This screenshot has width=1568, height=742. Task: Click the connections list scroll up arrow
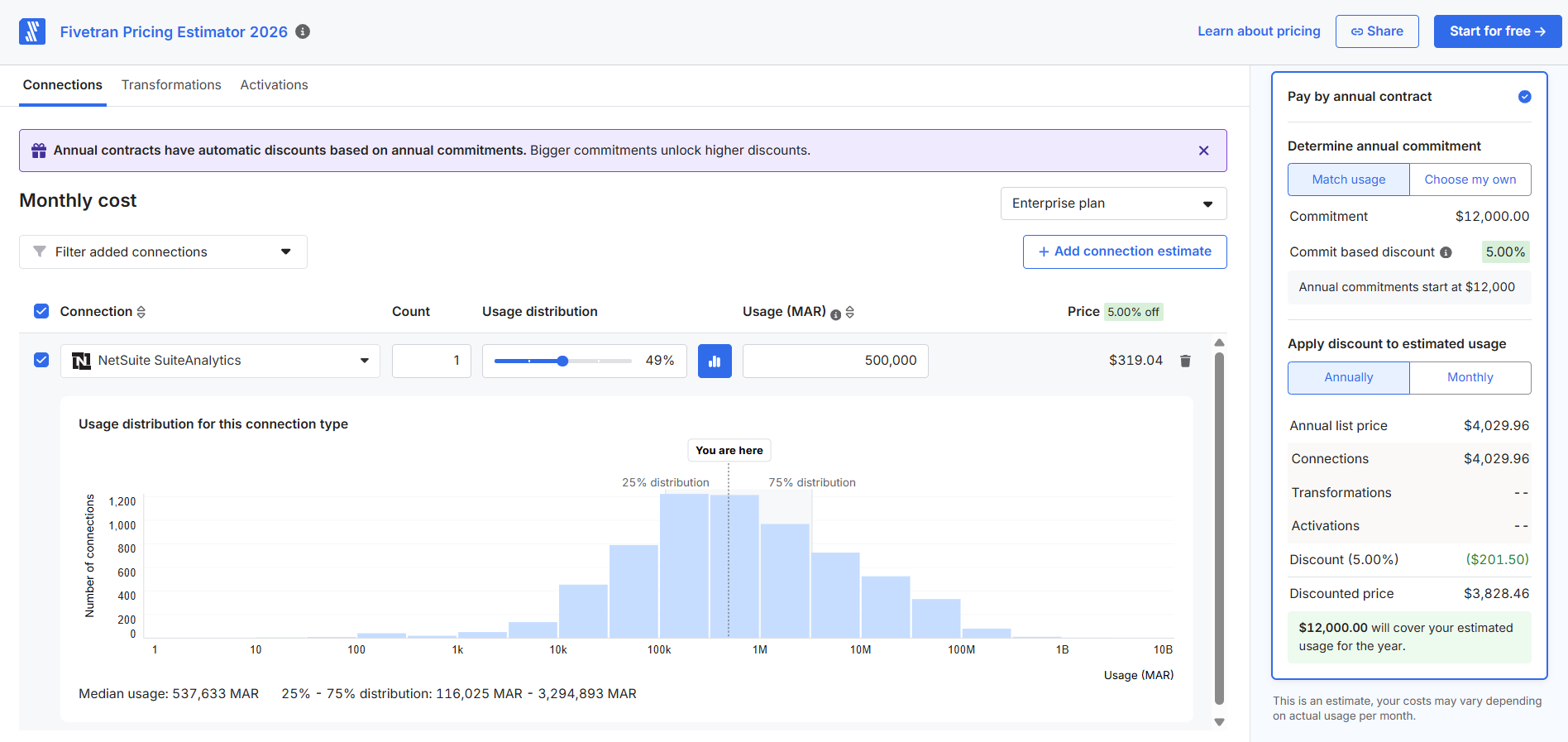(1219, 342)
